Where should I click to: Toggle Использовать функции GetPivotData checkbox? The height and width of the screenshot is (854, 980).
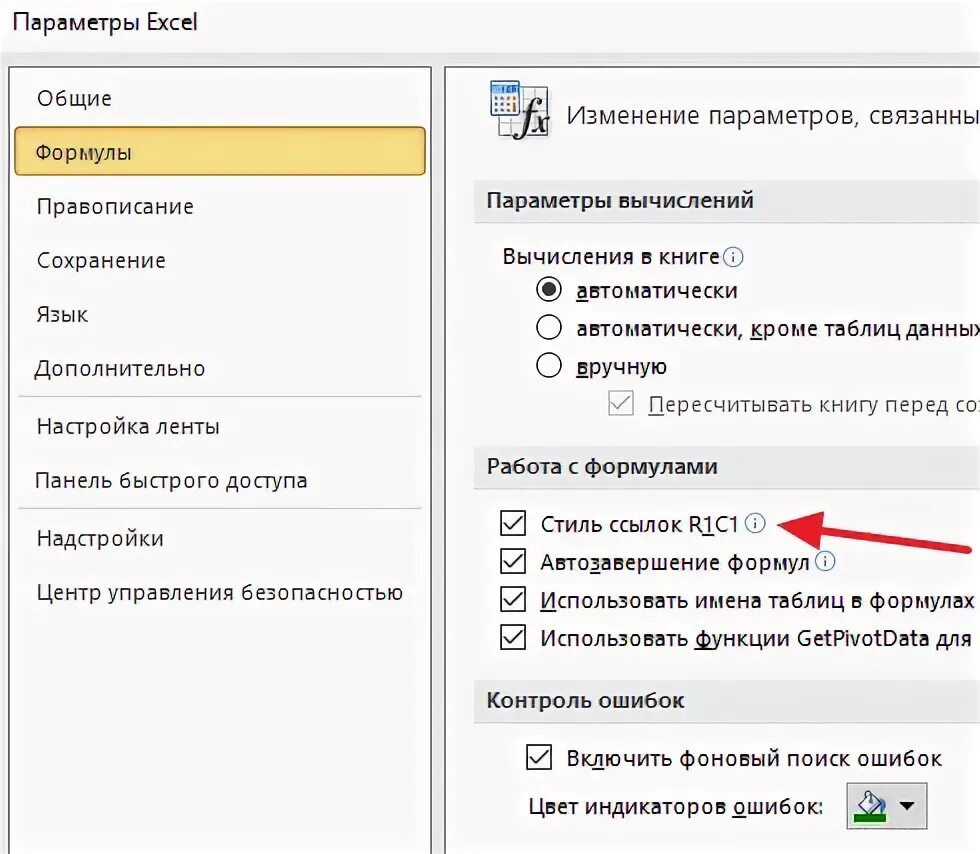coord(513,638)
